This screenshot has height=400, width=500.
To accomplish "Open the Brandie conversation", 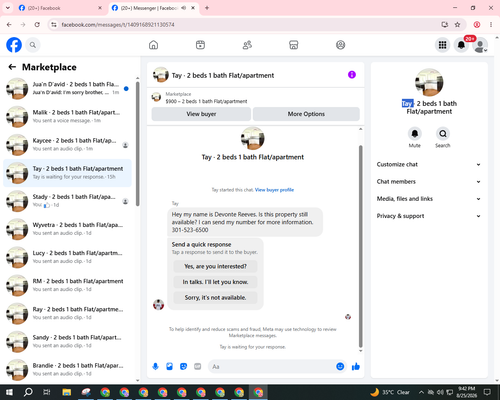I will click(67, 370).
